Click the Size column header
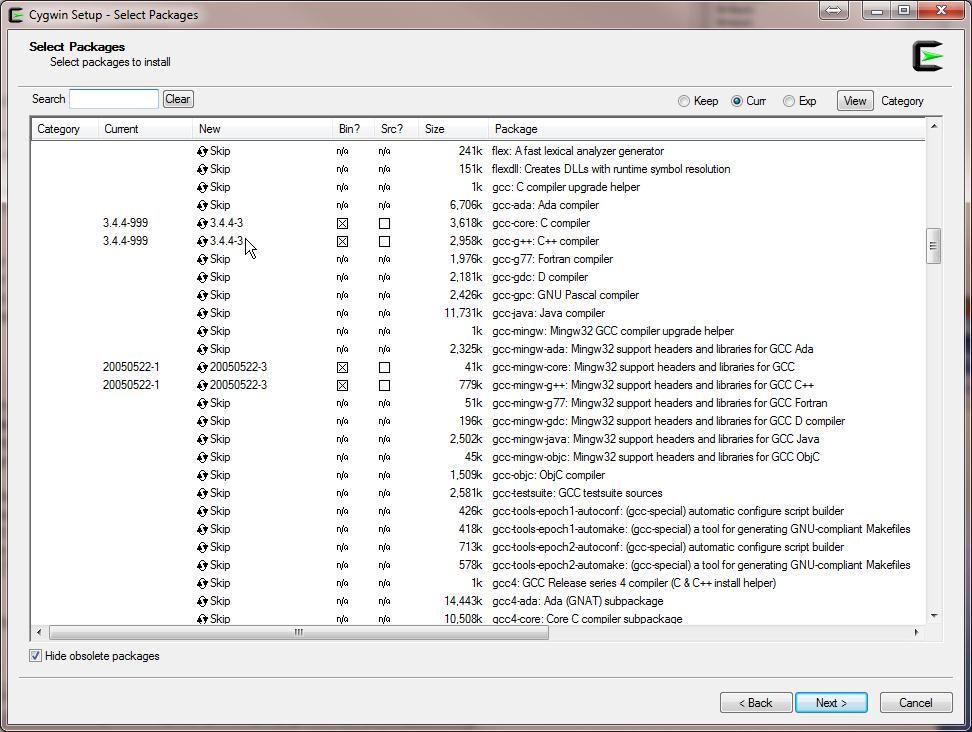Screen dimensions: 972x732 453,129
